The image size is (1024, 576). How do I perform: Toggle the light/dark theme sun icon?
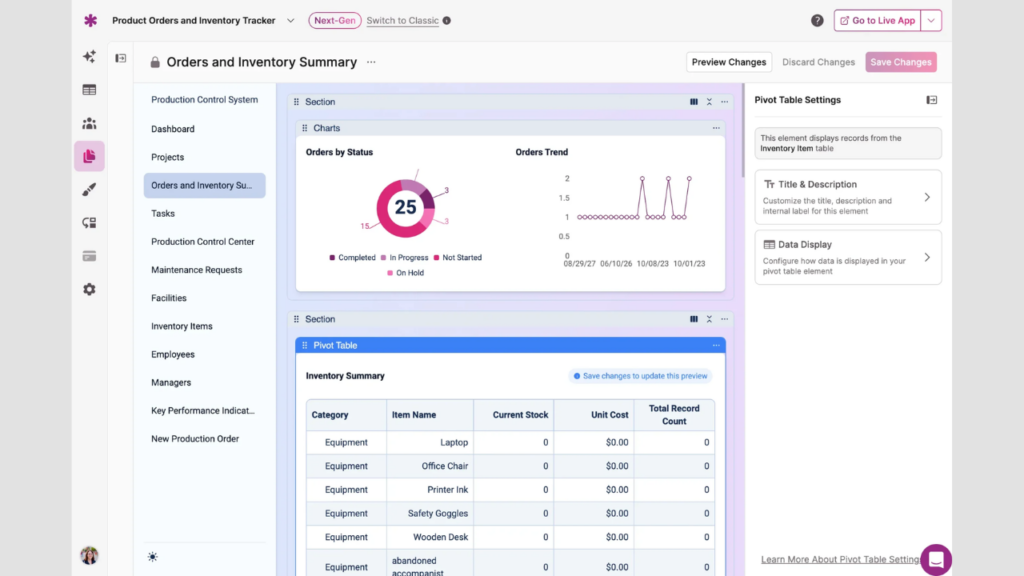pos(152,557)
